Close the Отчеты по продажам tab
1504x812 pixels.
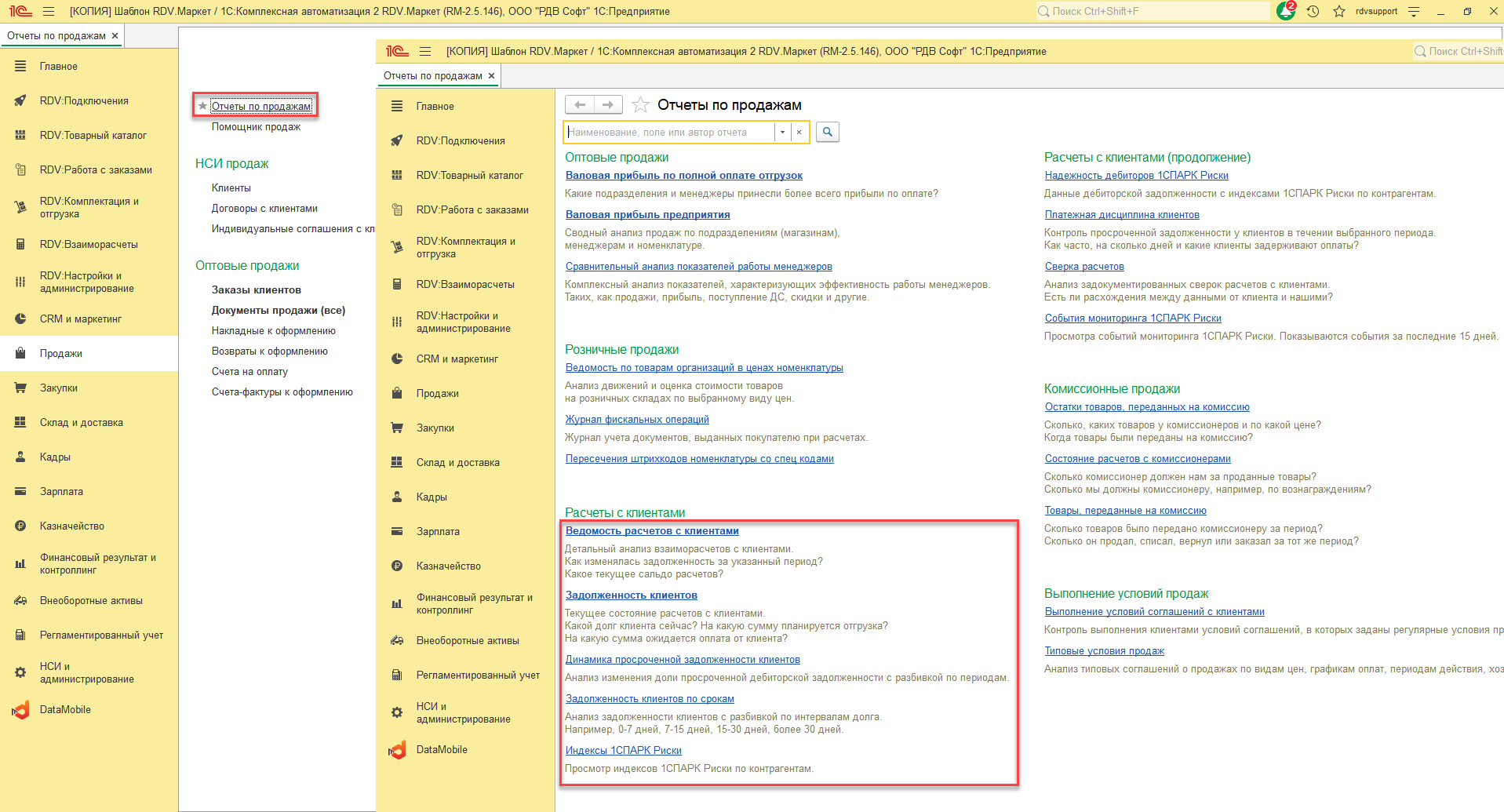(115, 36)
